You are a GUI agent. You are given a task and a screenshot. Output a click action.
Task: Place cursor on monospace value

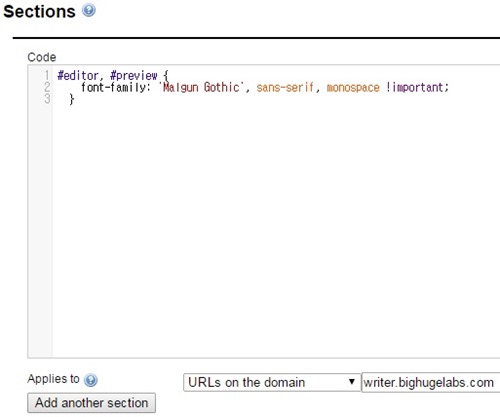click(x=353, y=88)
